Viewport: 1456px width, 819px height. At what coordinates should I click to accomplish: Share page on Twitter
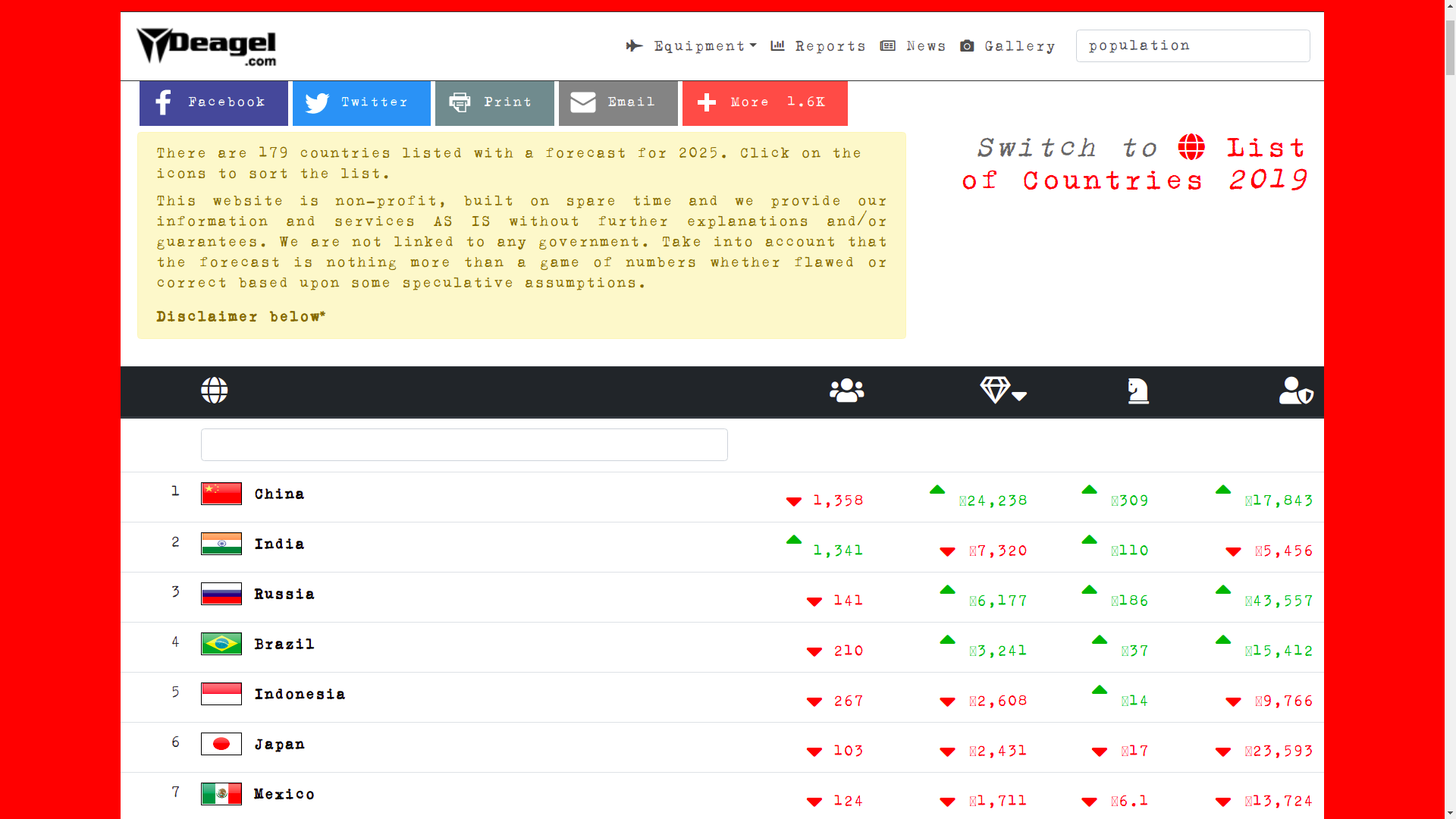pyautogui.click(x=361, y=102)
